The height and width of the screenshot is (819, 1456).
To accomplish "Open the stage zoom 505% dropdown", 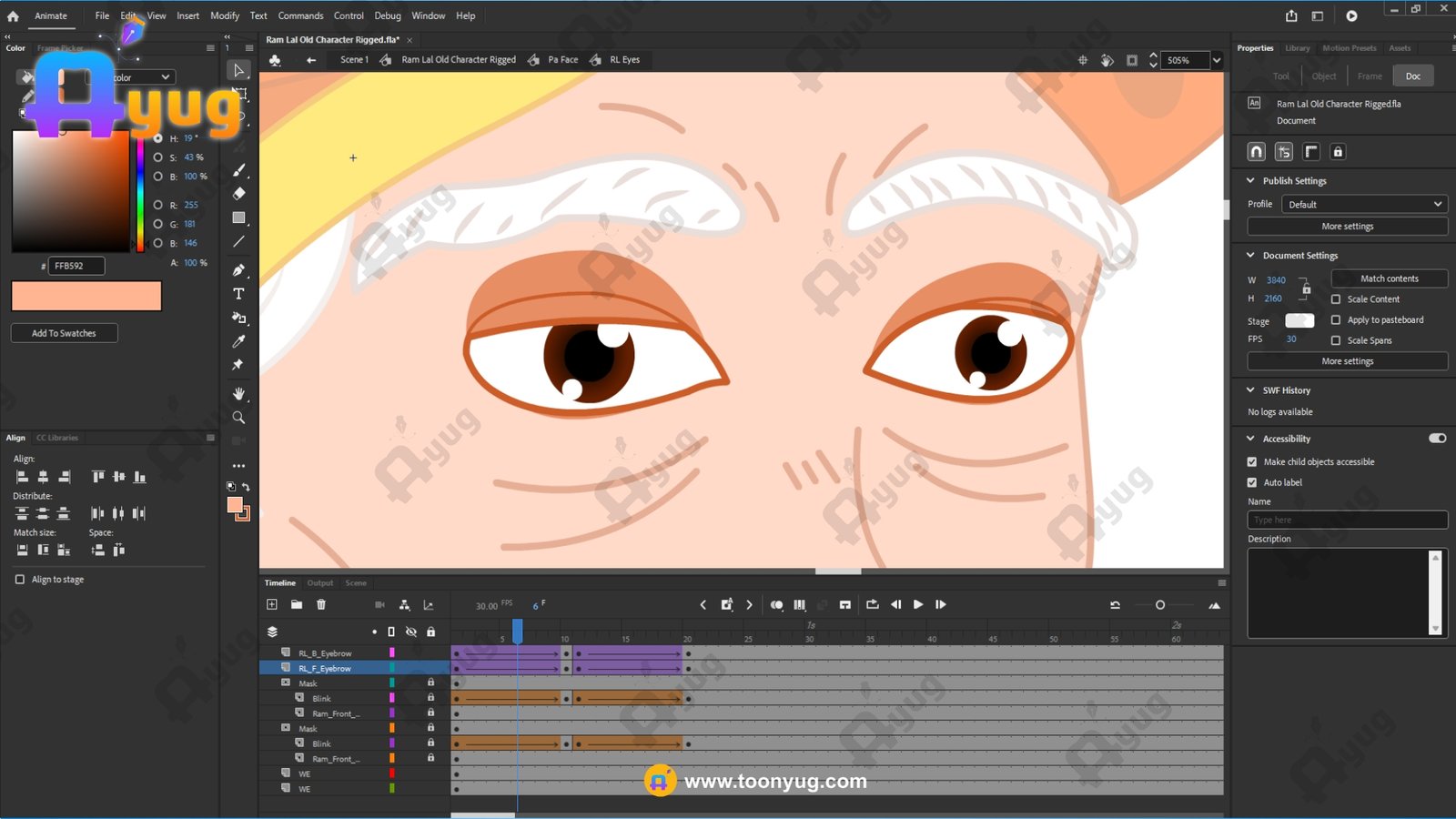I will pyautogui.click(x=1217, y=60).
